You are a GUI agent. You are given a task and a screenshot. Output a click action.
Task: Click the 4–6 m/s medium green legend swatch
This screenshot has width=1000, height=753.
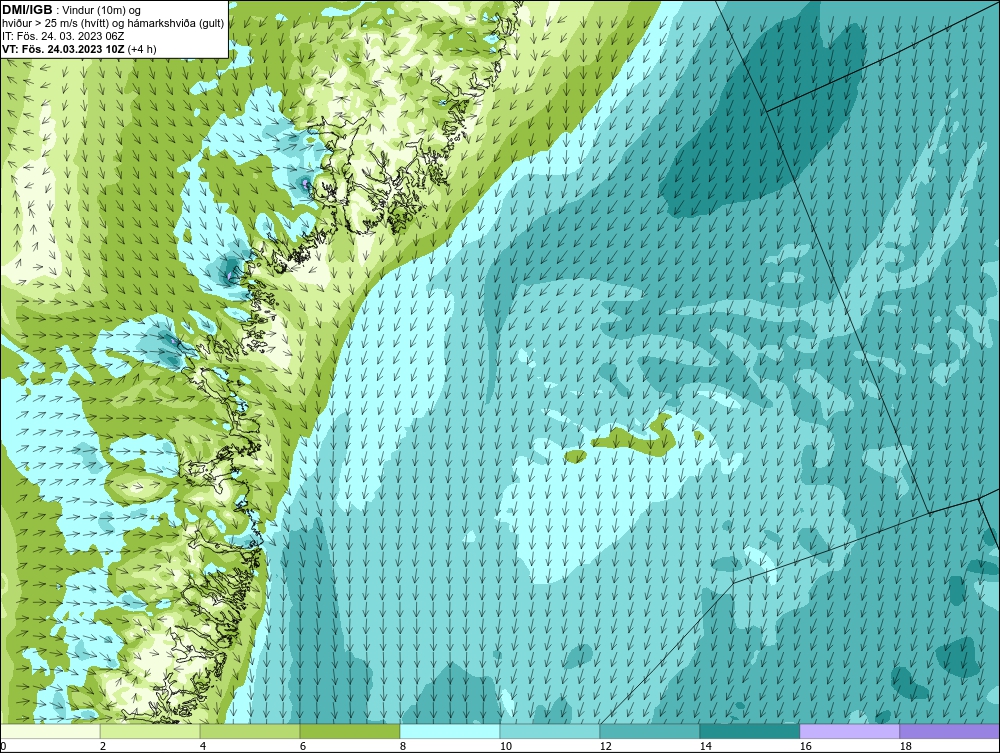coord(250,731)
